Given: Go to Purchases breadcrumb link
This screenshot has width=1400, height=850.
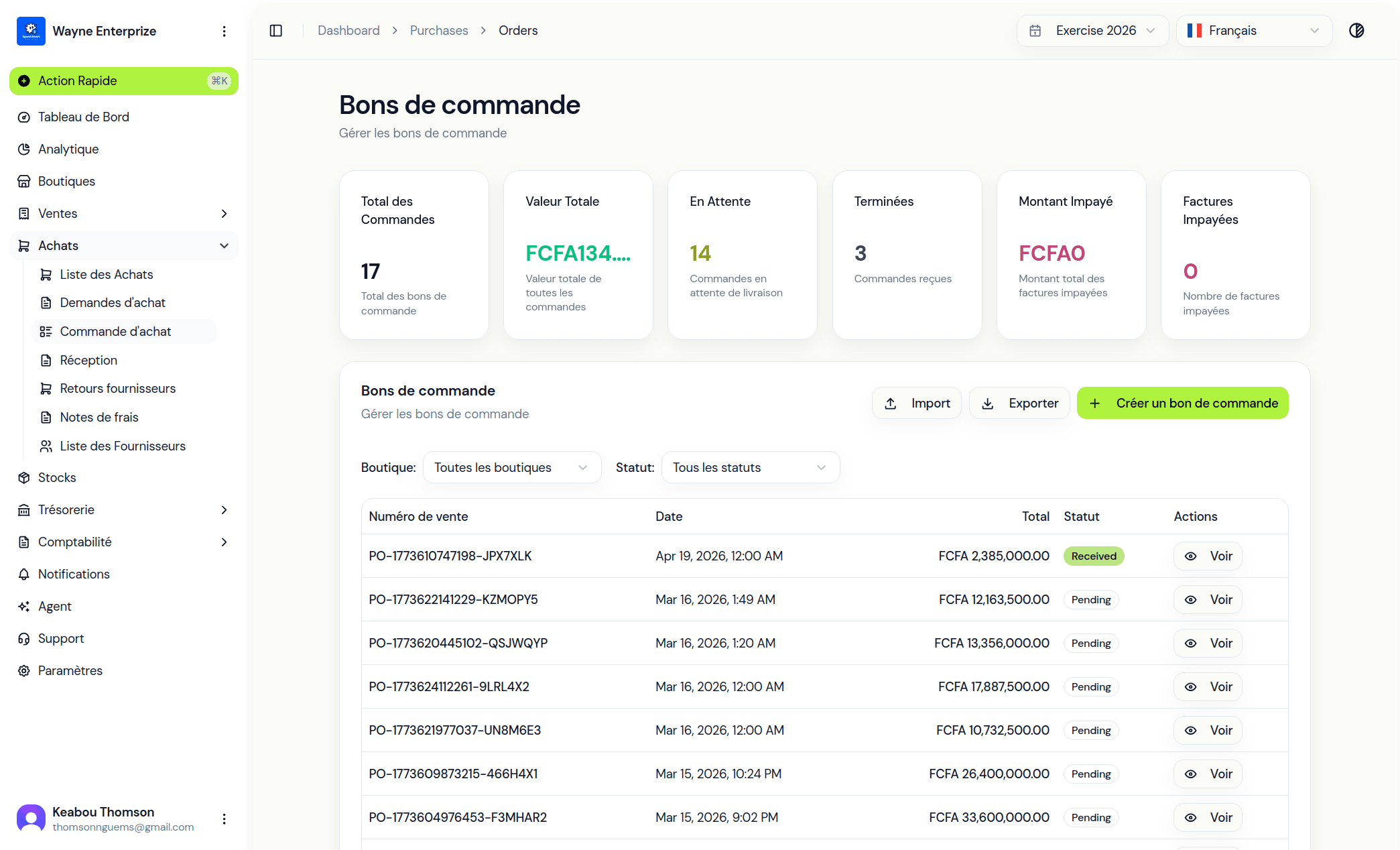Looking at the screenshot, I should click(x=439, y=31).
